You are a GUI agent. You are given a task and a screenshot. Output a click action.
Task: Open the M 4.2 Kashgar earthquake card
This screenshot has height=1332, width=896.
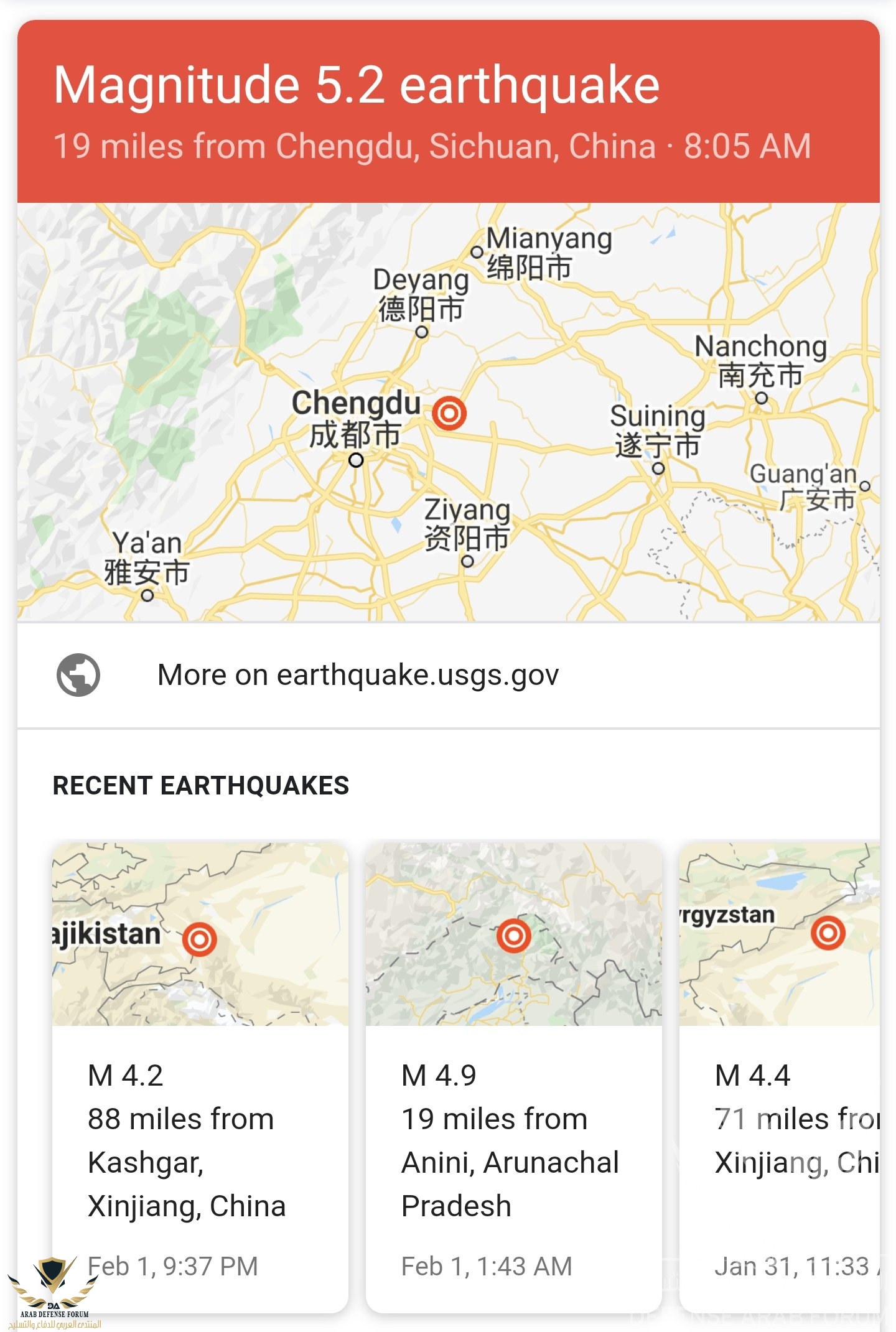click(200, 1078)
